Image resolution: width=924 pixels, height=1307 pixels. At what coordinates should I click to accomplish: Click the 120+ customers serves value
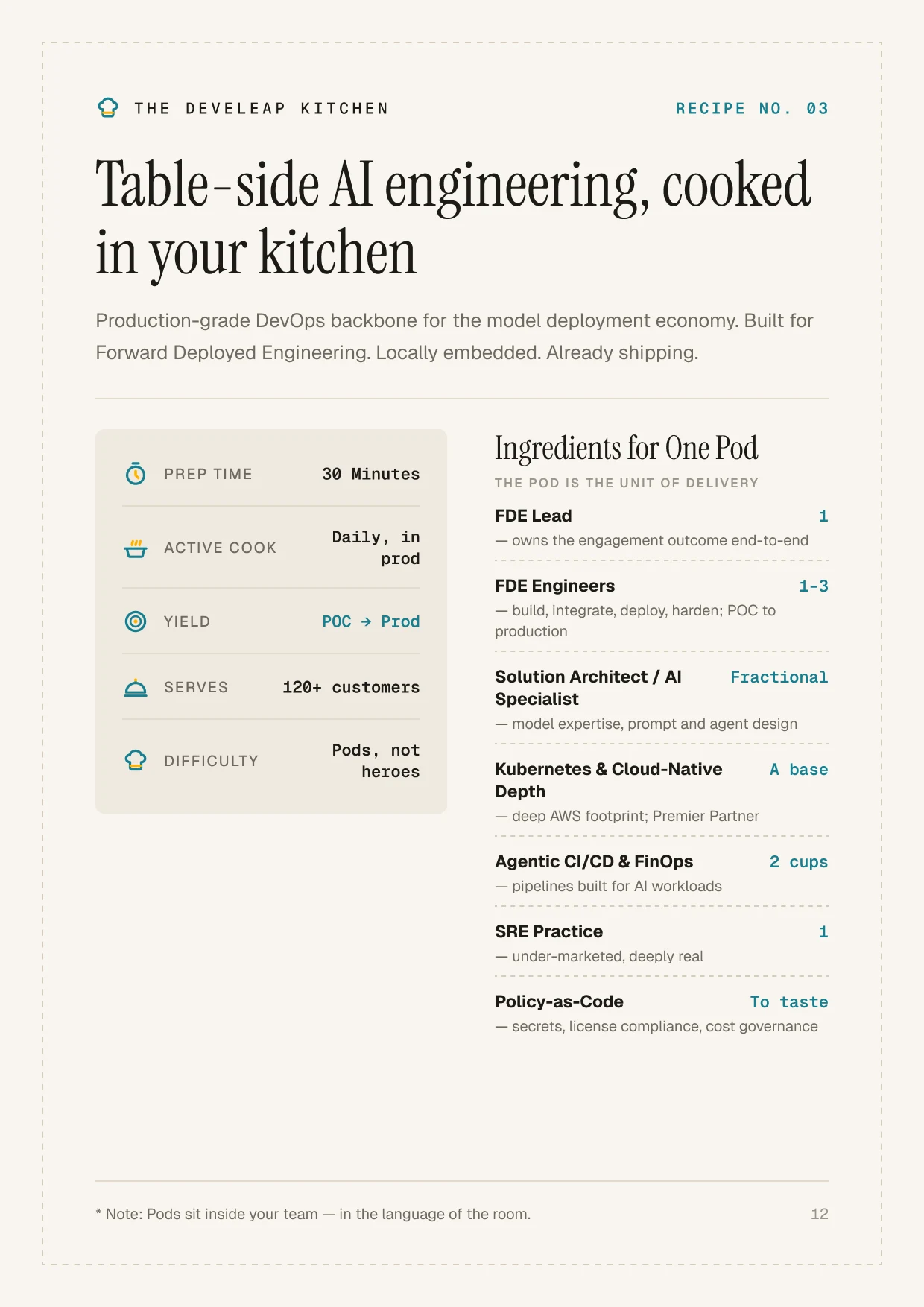[351, 687]
